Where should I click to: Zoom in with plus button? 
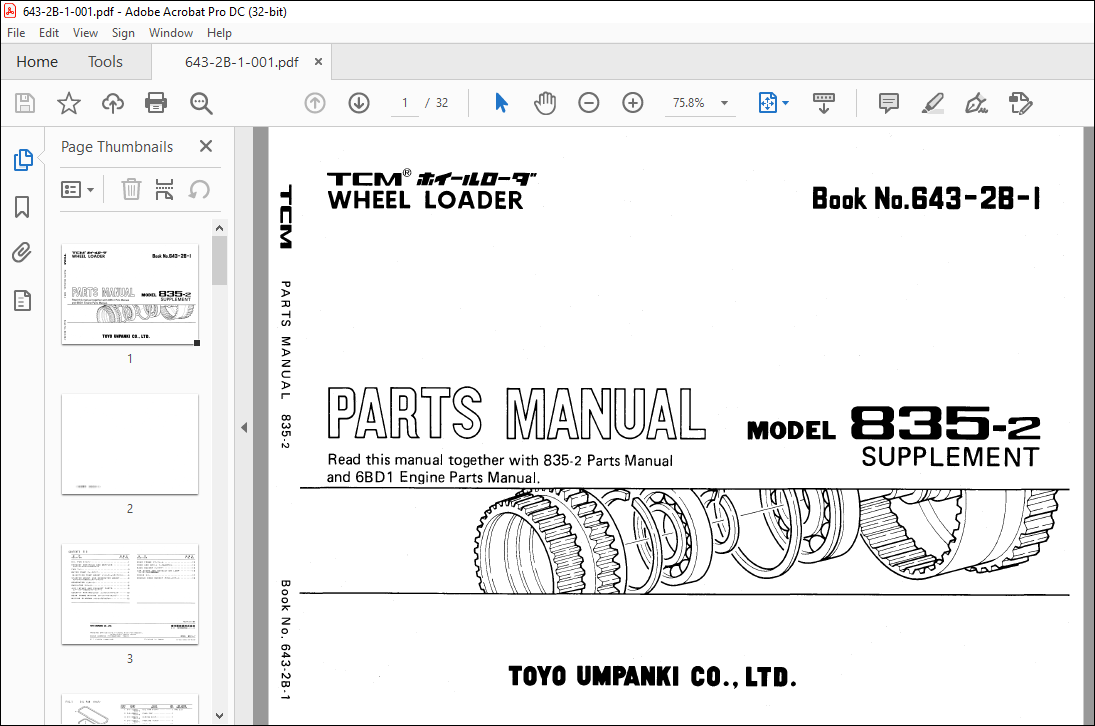click(633, 103)
